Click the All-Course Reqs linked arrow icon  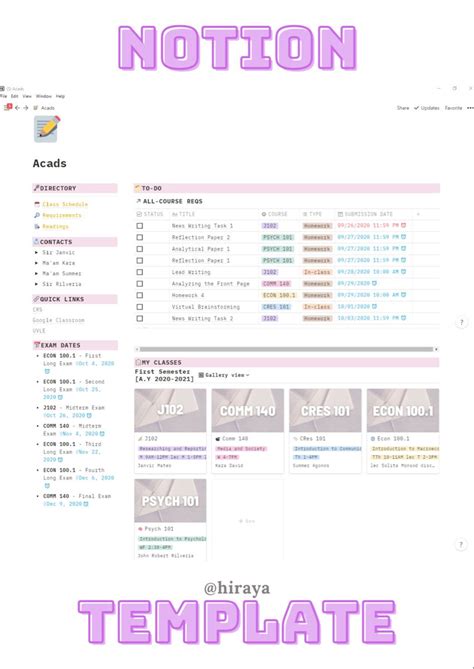[x=138, y=201]
